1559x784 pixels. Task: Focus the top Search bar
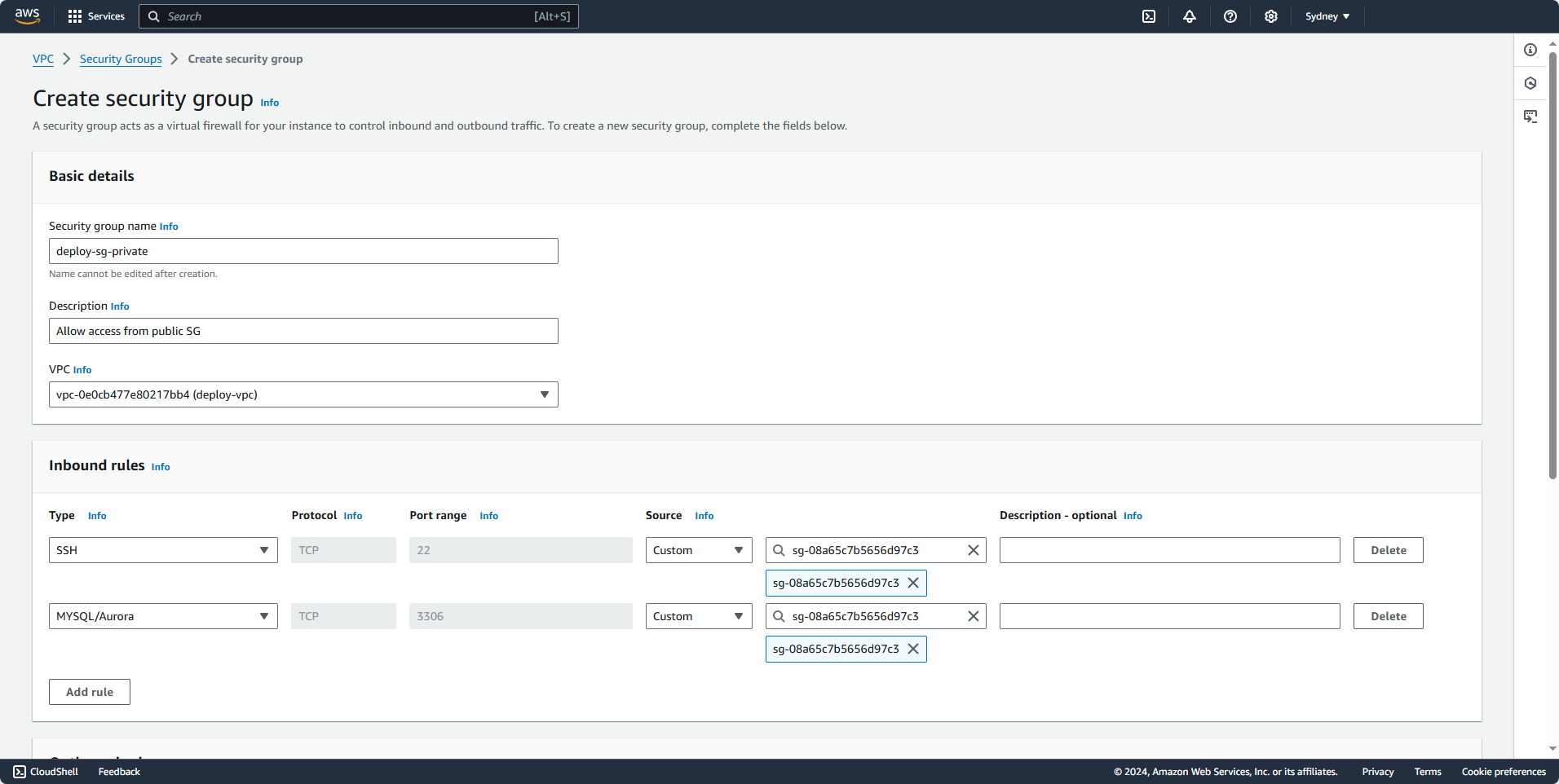(359, 16)
